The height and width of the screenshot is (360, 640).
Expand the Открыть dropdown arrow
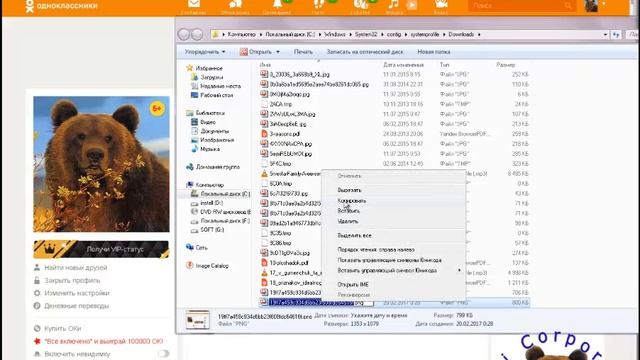(278, 52)
